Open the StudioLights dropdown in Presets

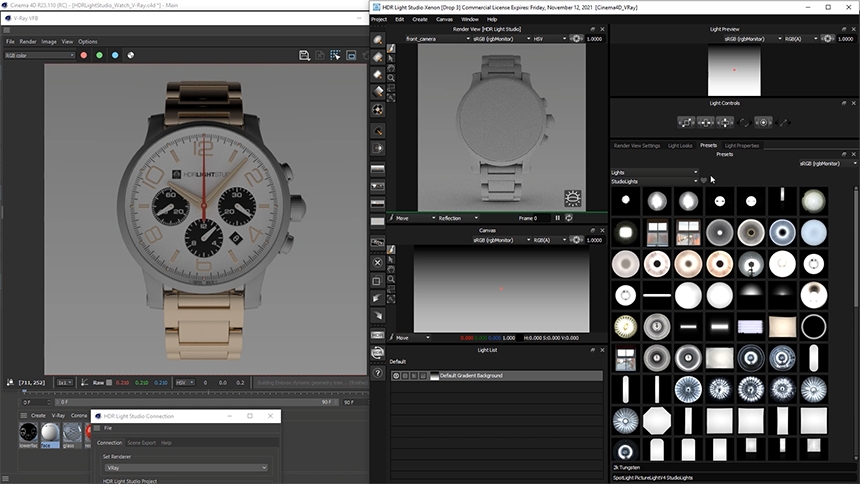pyautogui.click(x=654, y=181)
